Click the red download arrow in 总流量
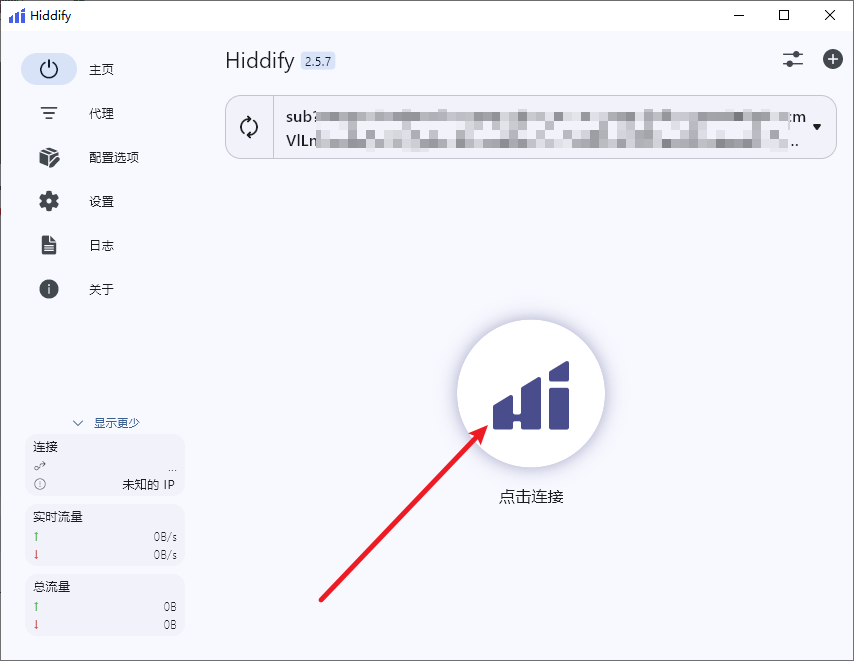 36,624
